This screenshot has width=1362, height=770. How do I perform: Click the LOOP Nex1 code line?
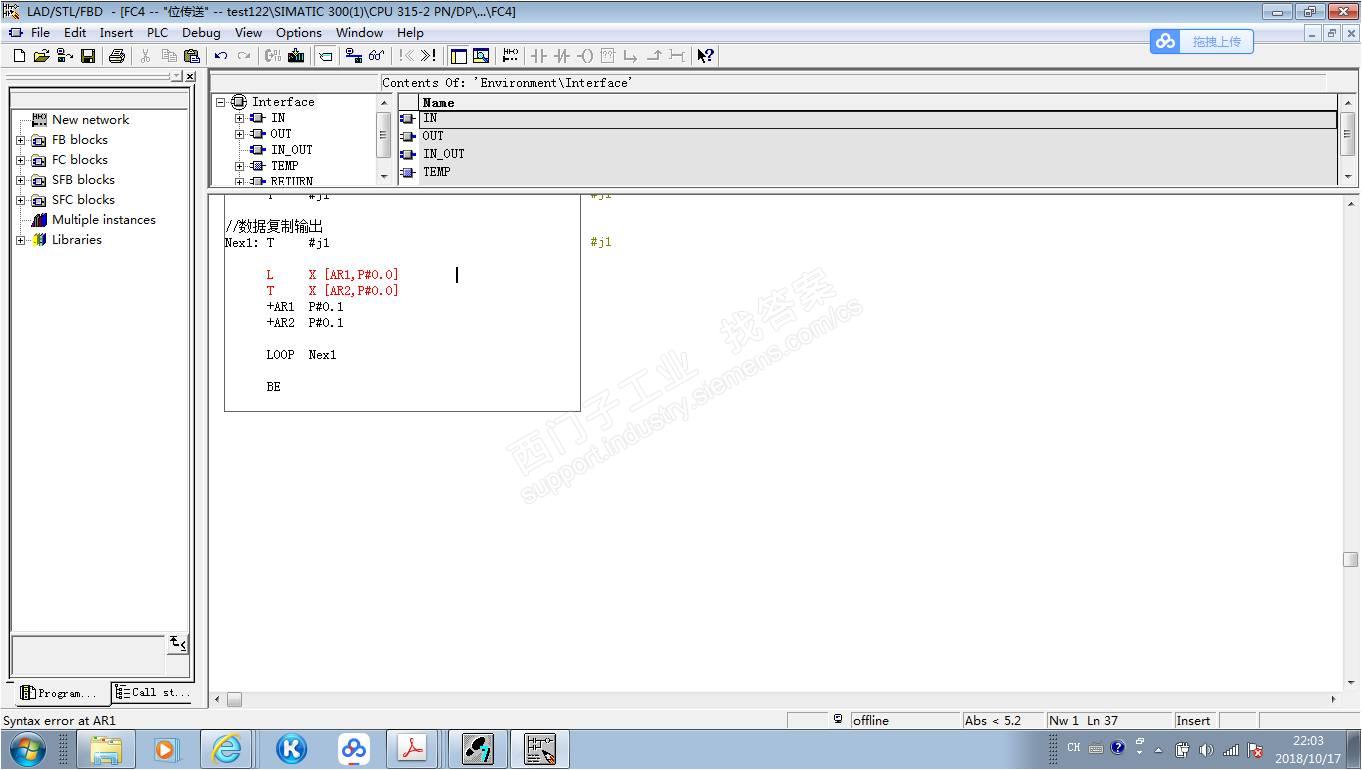[301, 355]
